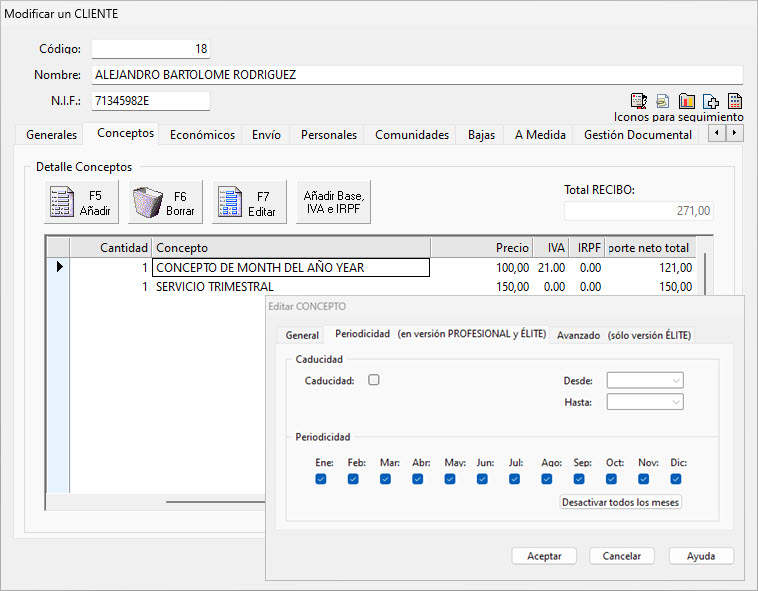The image size is (758, 591).
Task: Open the Bajas tab
Action: point(481,135)
